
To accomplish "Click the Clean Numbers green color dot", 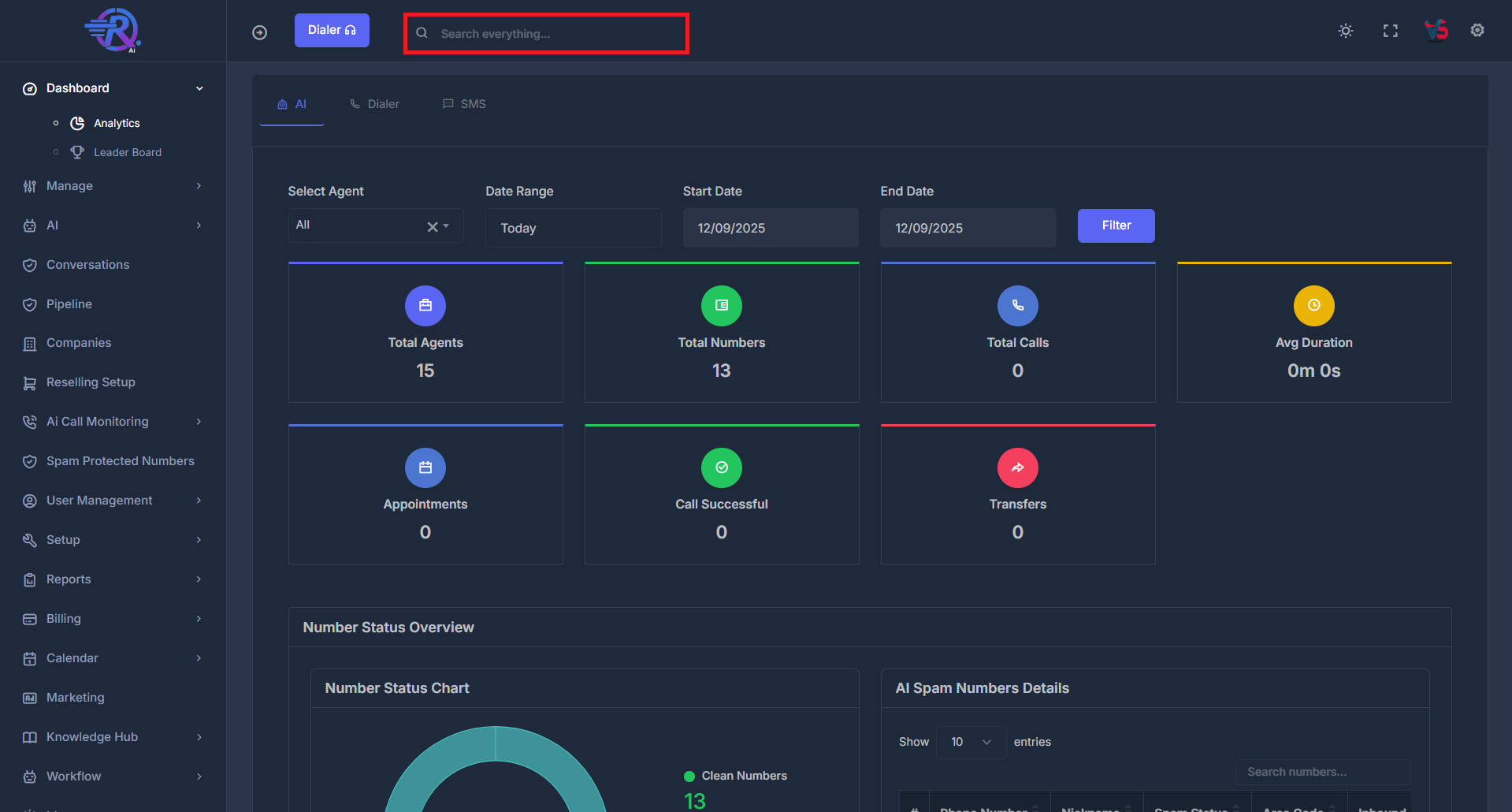I will click(689, 776).
